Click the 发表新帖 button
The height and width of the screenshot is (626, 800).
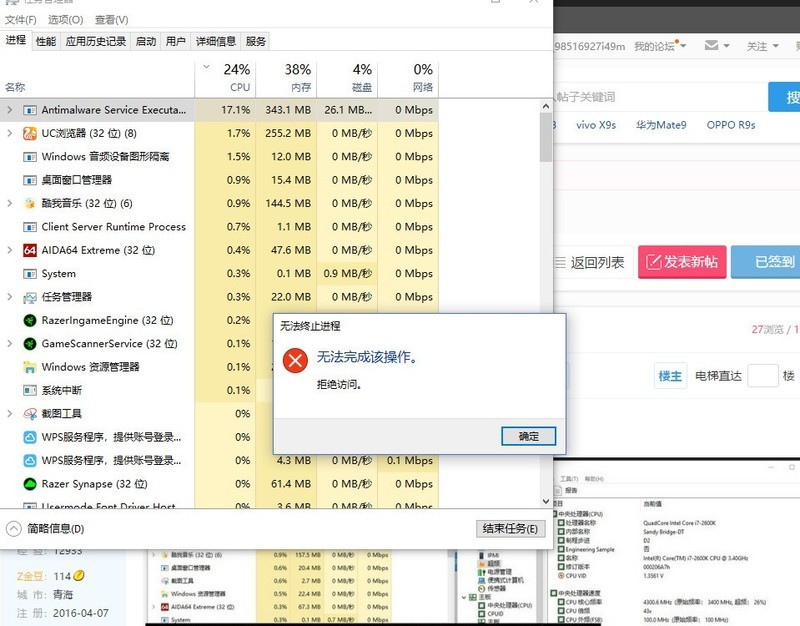pos(682,262)
